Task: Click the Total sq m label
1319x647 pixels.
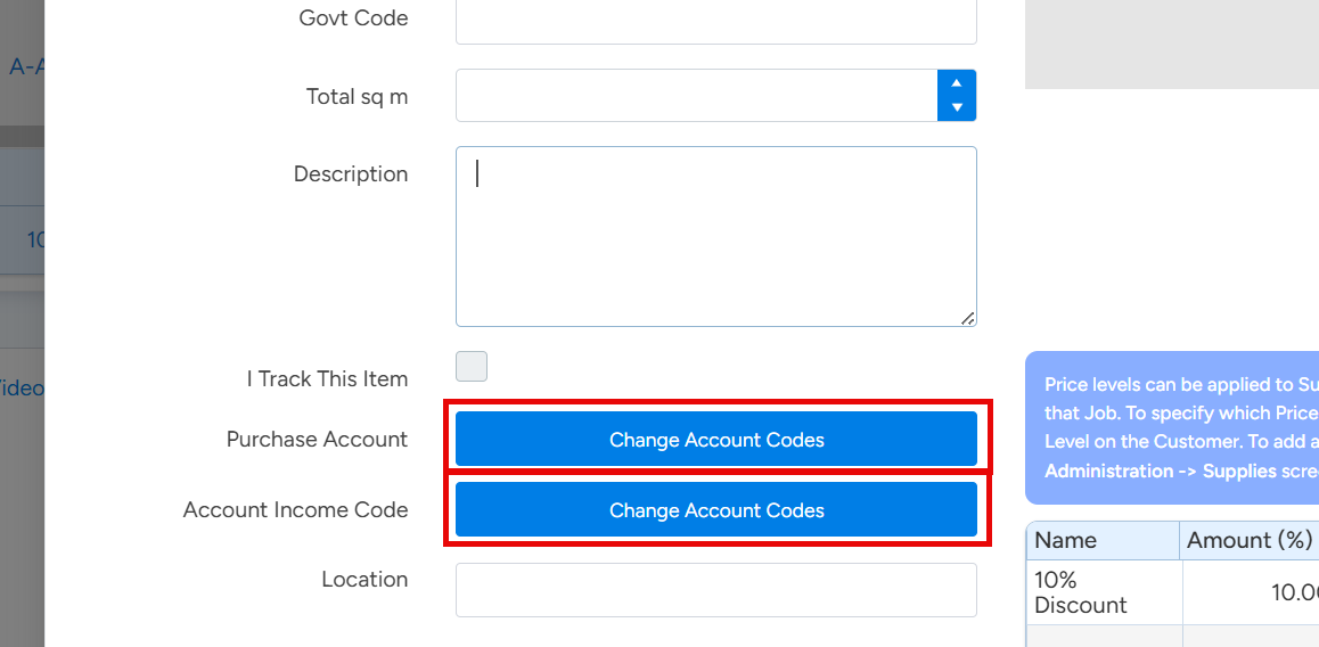Action: coord(357,97)
